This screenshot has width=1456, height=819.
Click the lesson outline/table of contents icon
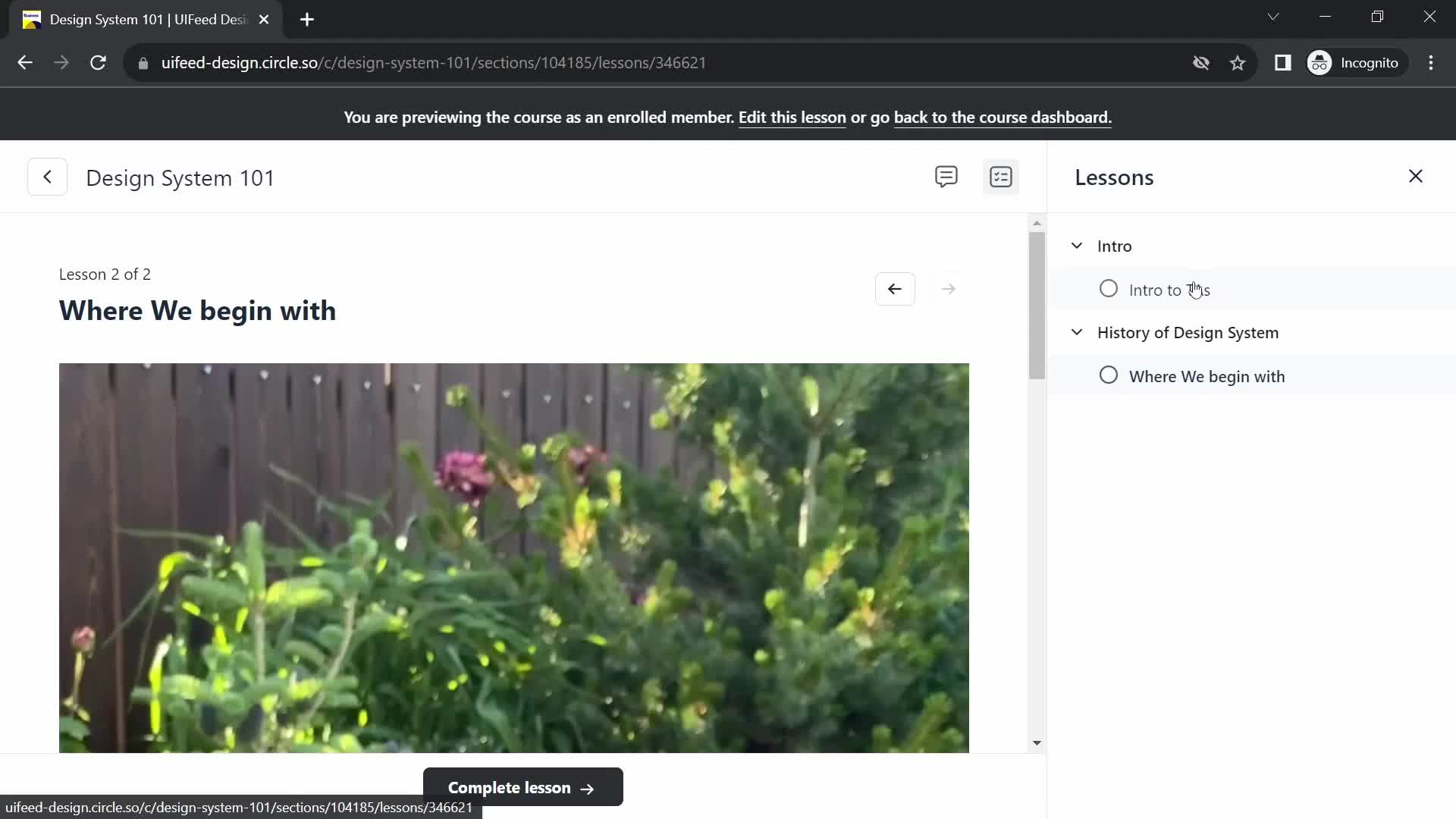point(1001,177)
